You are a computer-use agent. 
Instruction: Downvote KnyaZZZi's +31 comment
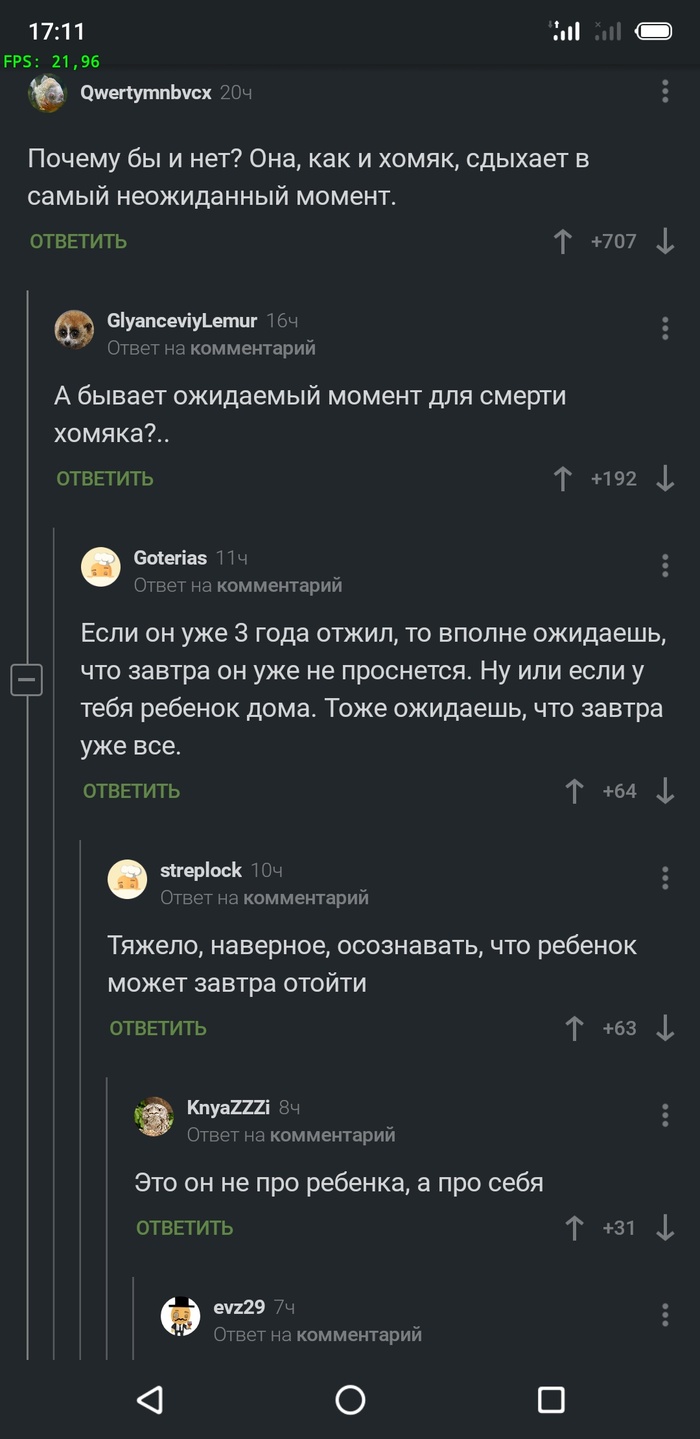[665, 1228]
